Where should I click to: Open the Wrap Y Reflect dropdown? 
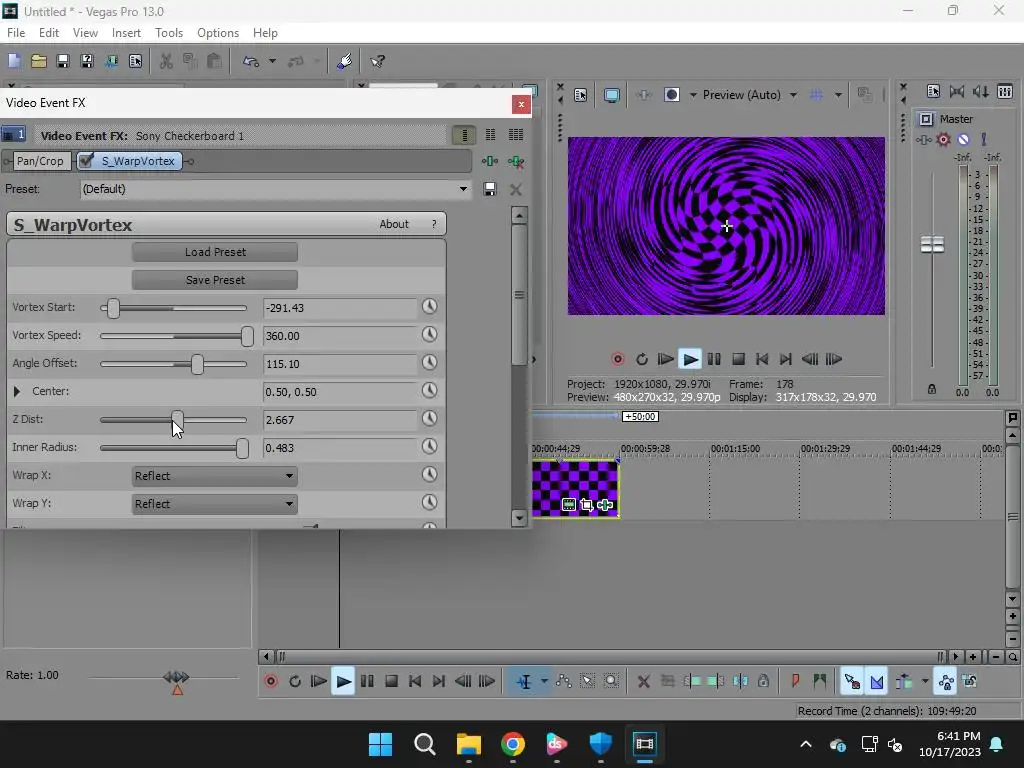(214, 504)
